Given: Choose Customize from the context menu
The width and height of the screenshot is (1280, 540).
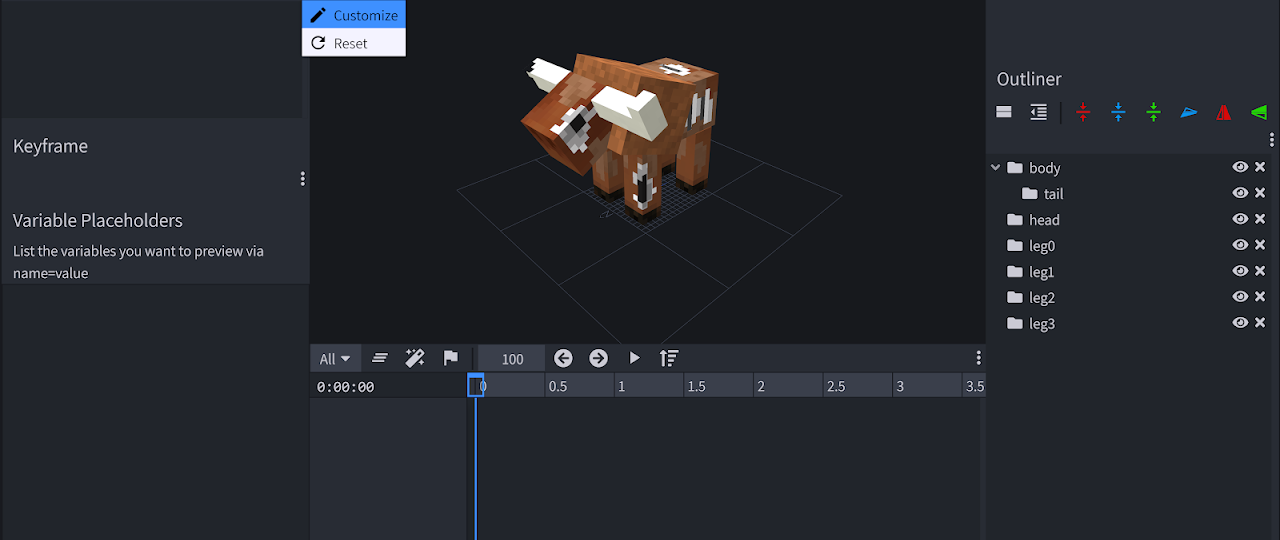Looking at the screenshot, I should click(x=354, y=15).
